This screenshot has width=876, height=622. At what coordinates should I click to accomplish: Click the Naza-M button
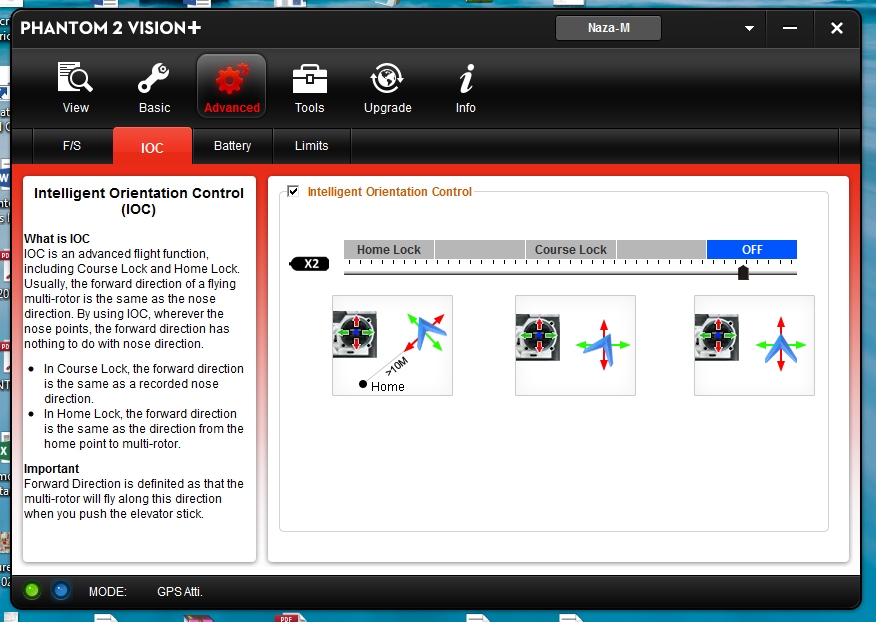click(608, 28)
